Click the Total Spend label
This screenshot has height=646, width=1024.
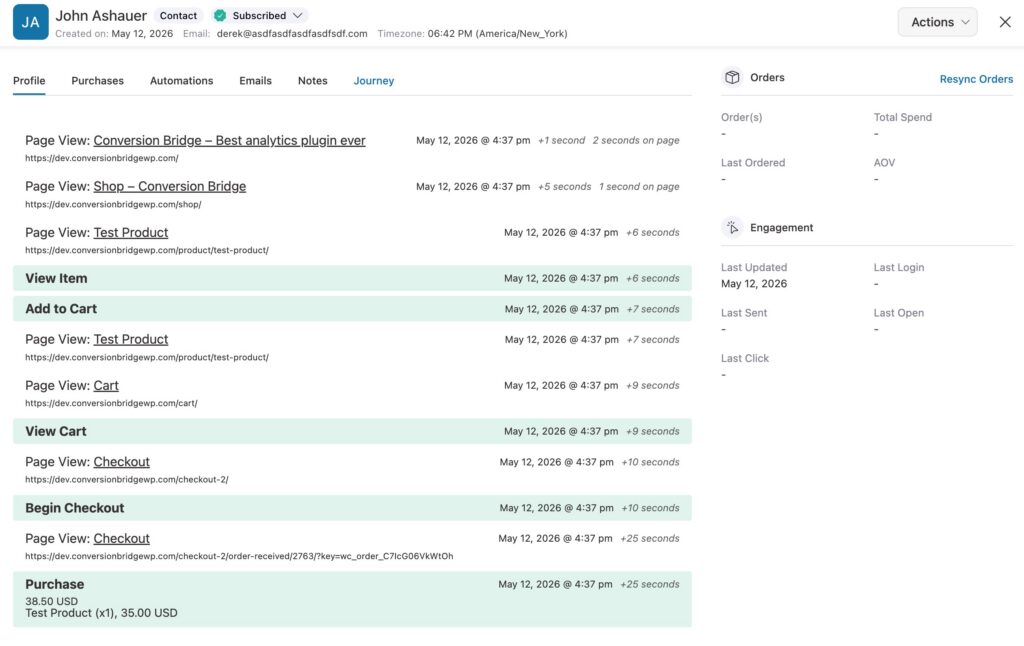[903, 117]
